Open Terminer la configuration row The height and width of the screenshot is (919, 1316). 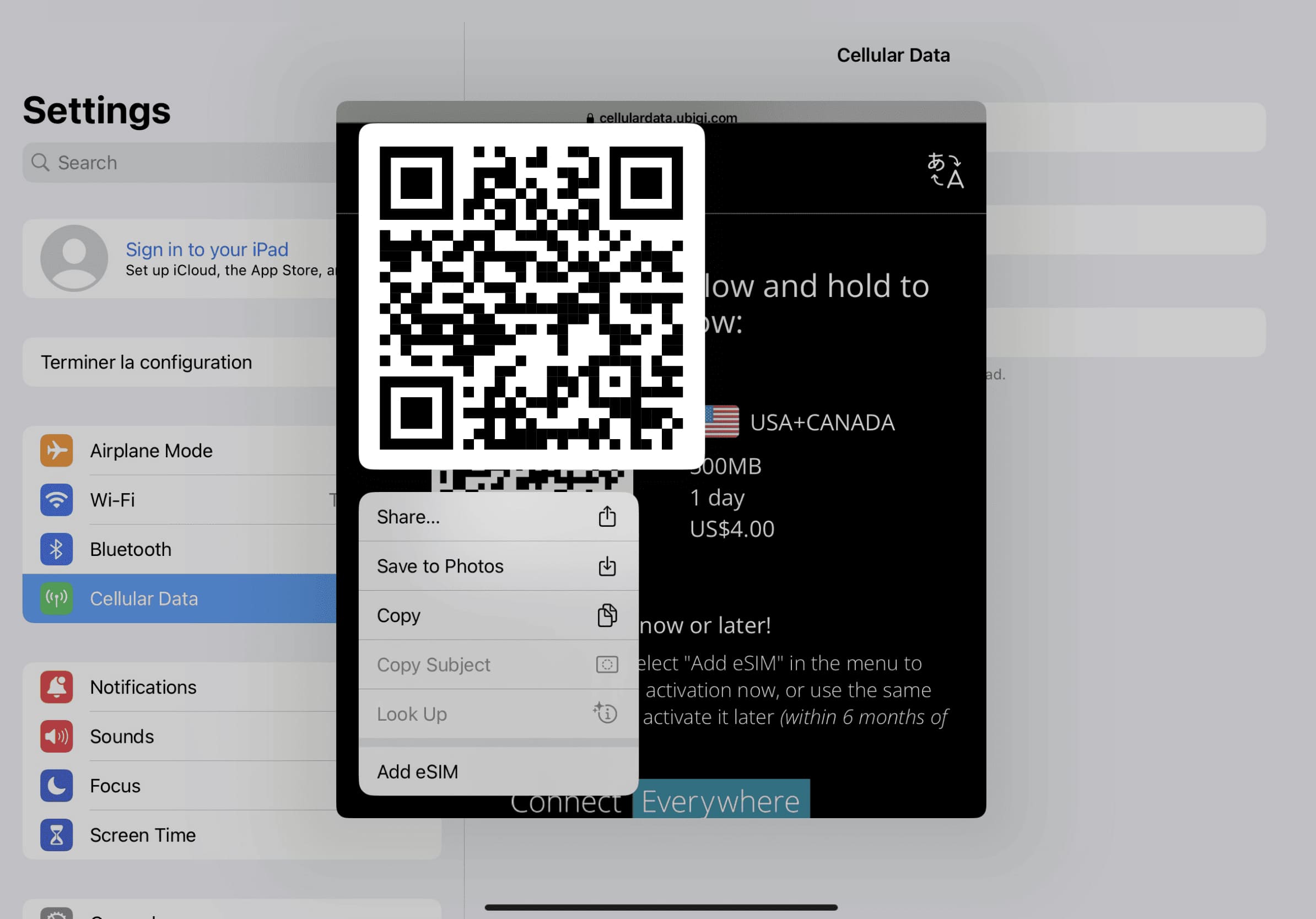pyautogui.click(x=180, y=362)
